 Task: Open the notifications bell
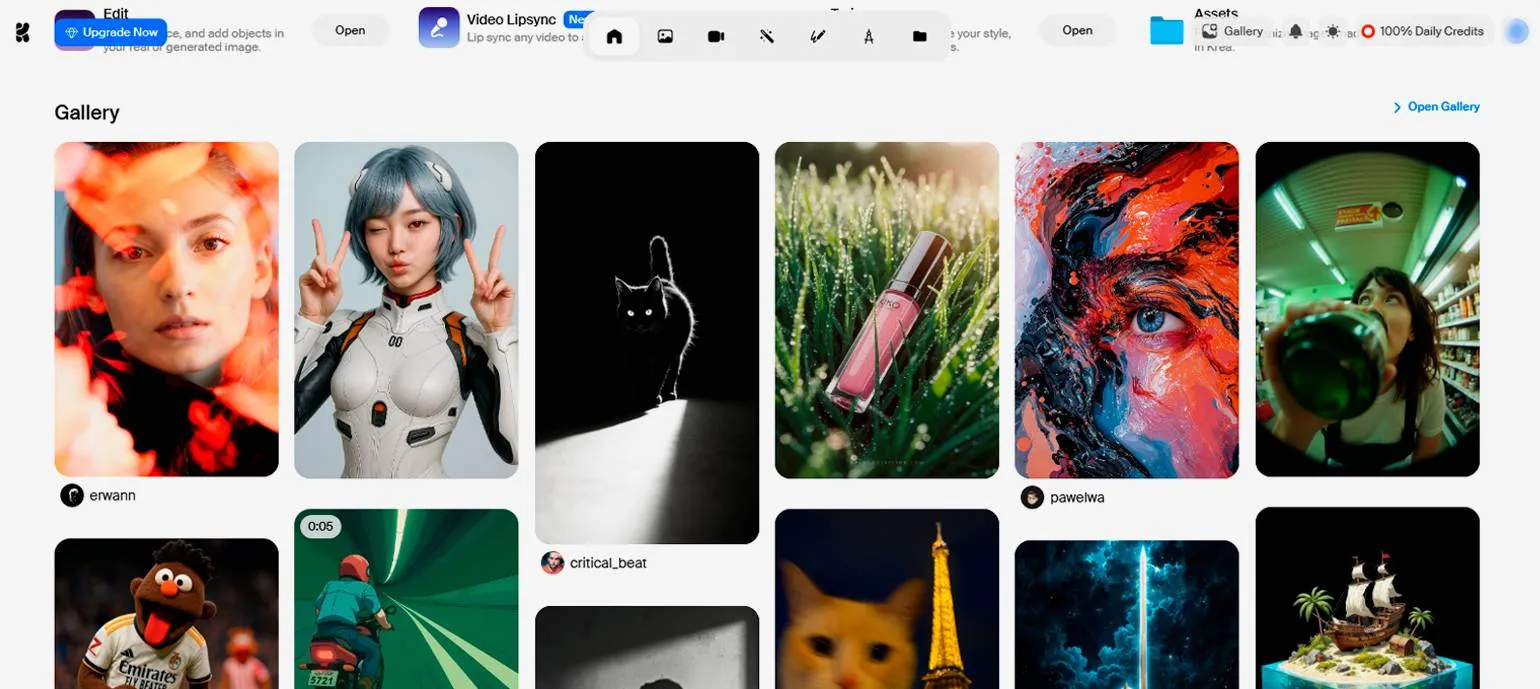coord(1296,32)
